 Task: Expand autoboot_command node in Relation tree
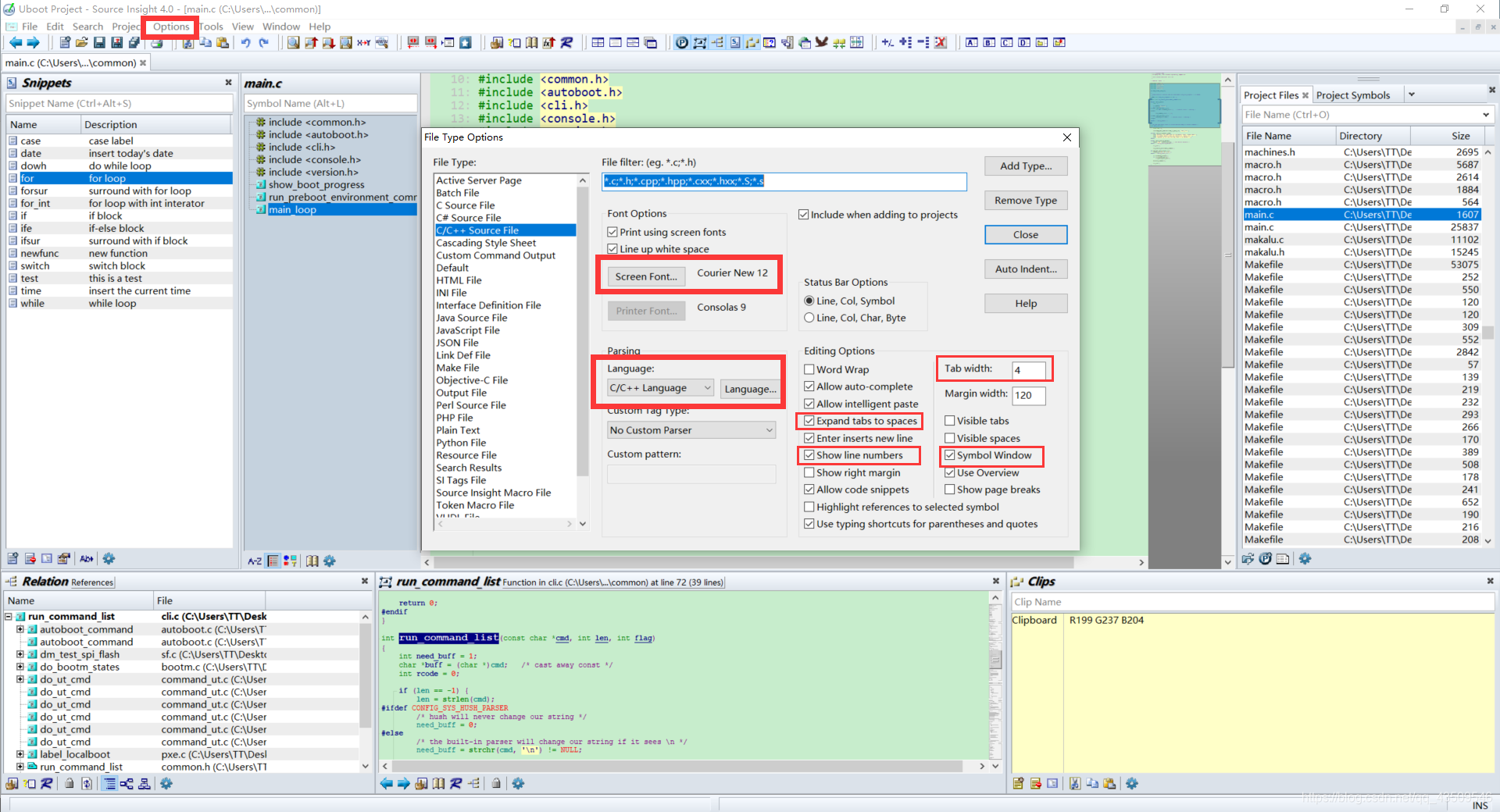(20, 629)
